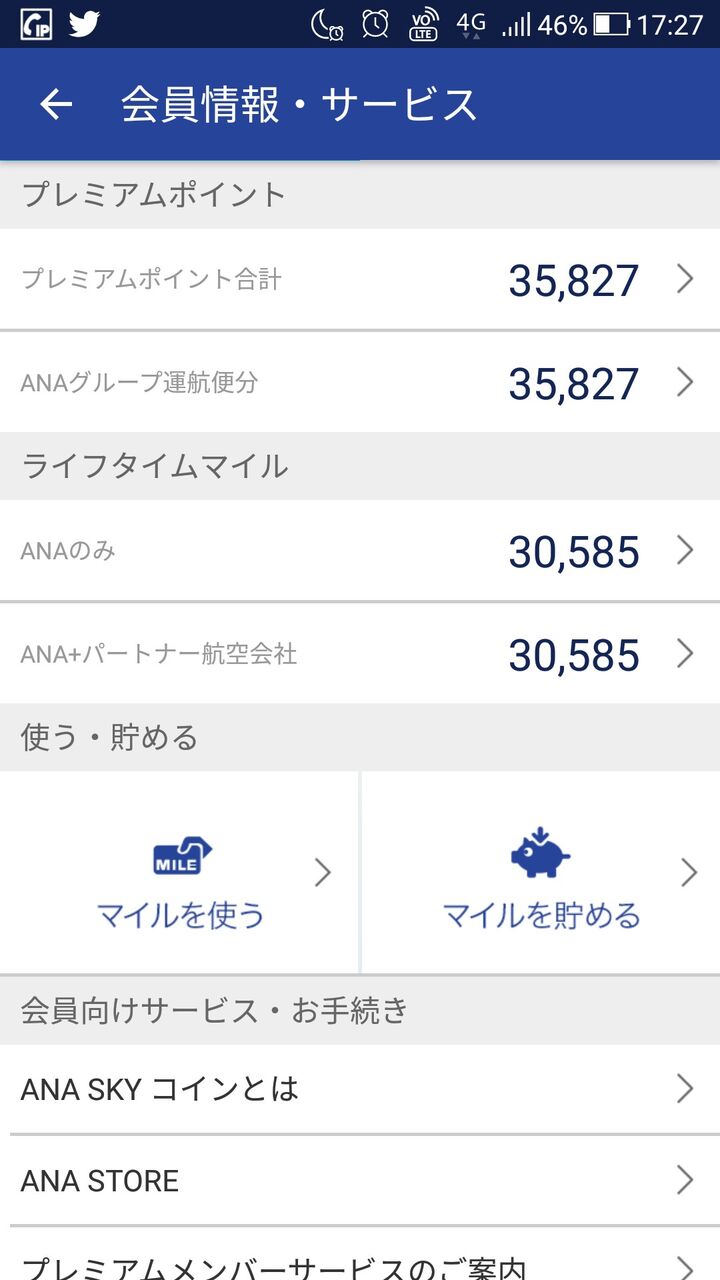Expand プレミアムポイント合計 row chevron
Image resolution: width=720 pixels, height=1280 pixels.
point(685,279)
